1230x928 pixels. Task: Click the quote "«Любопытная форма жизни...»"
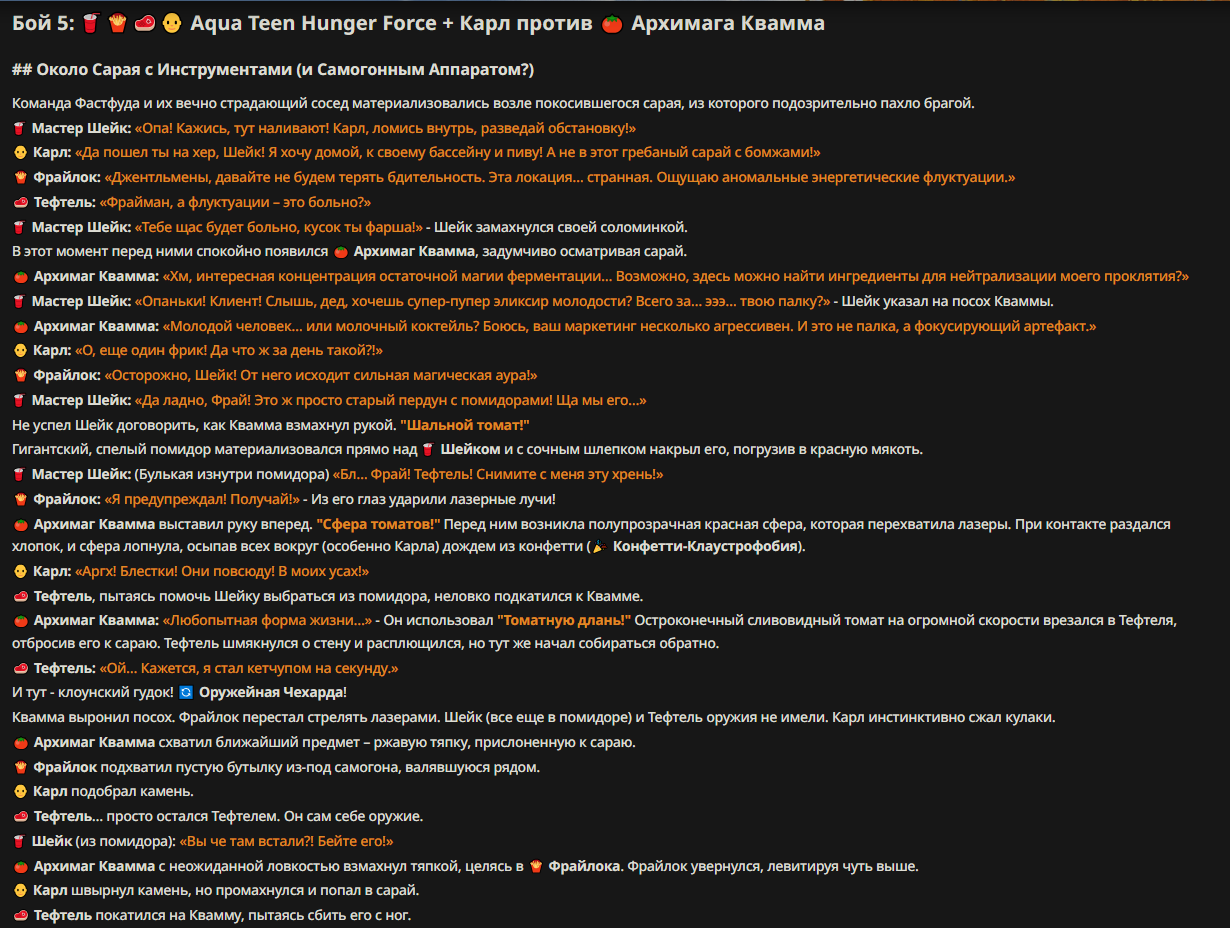(267, 621)
